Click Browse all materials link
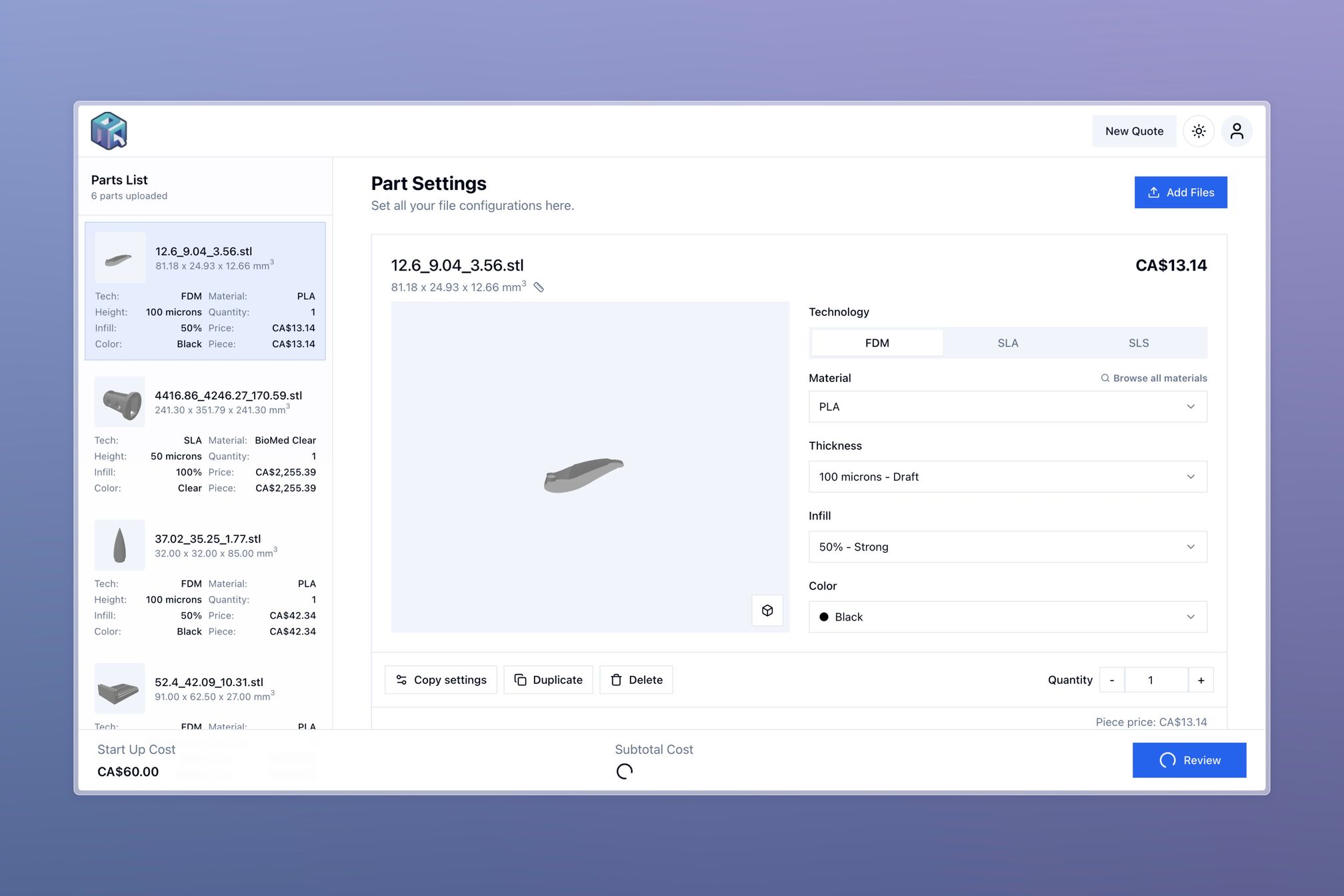 coord(1153,378)
